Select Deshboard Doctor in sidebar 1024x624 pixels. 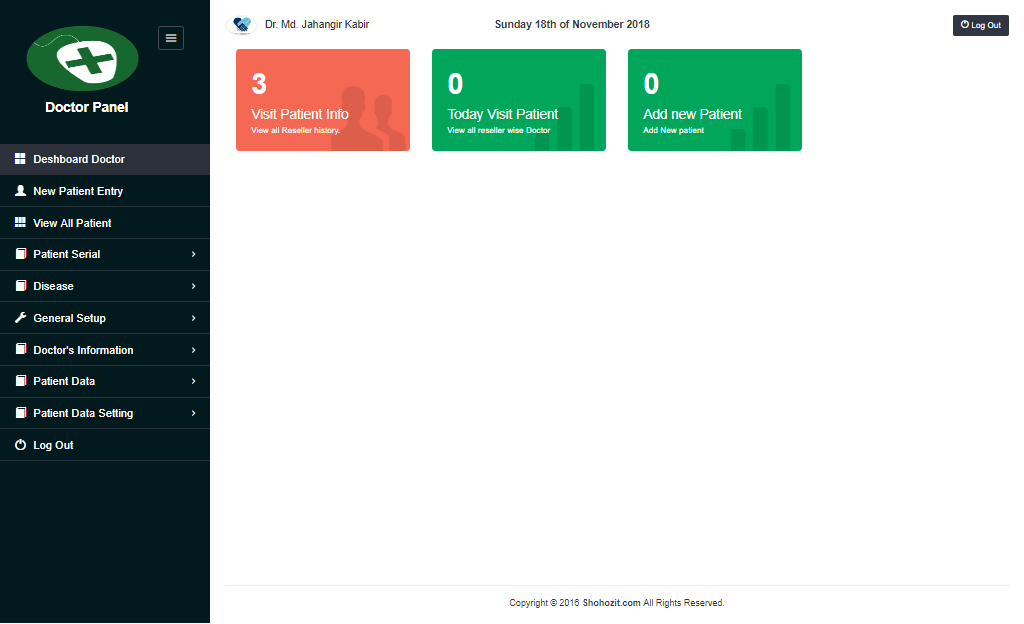pyautogui.click(x=79, y=159)
